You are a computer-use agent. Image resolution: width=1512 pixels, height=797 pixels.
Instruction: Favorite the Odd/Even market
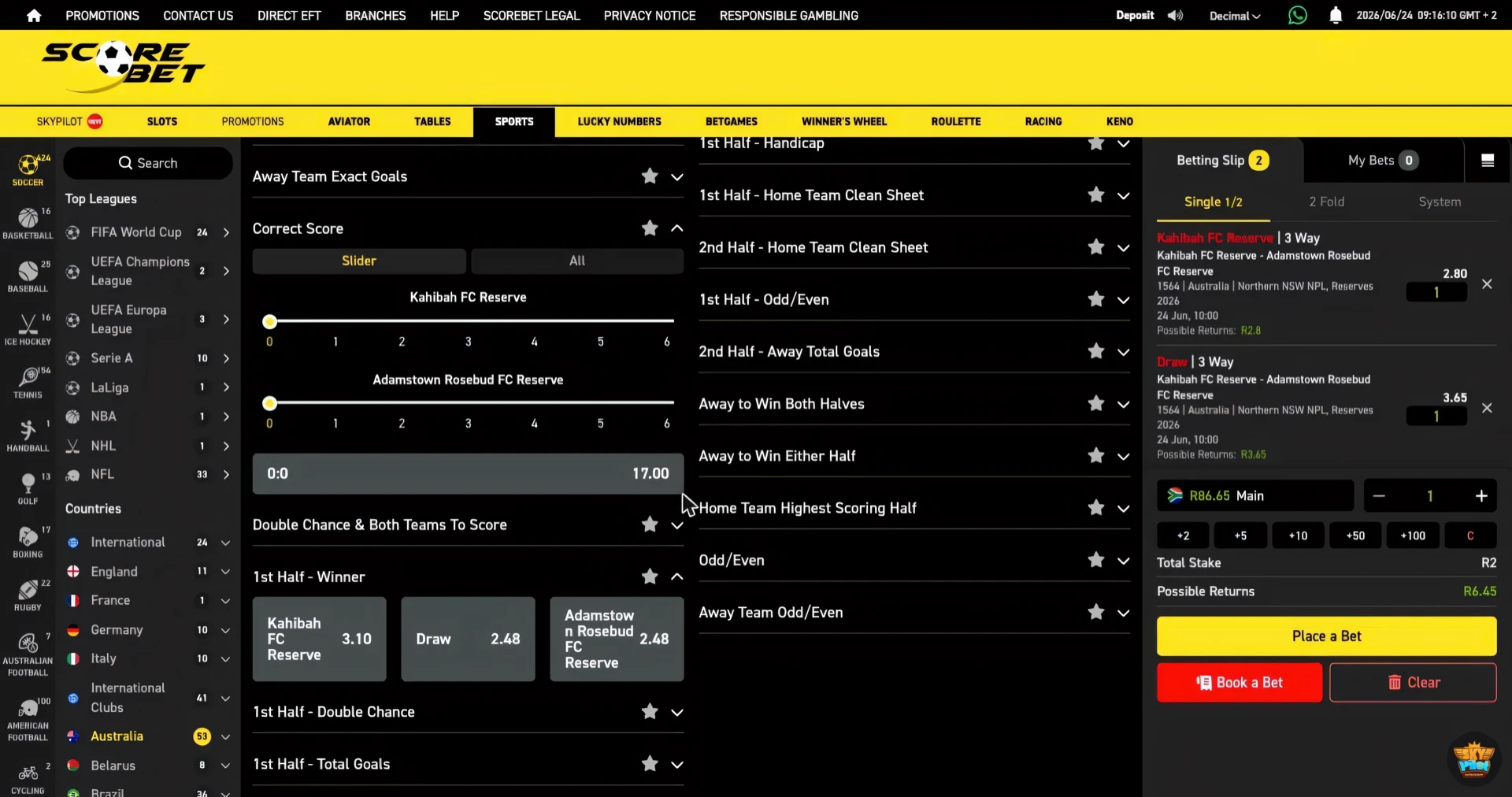tap(1096, 560)
